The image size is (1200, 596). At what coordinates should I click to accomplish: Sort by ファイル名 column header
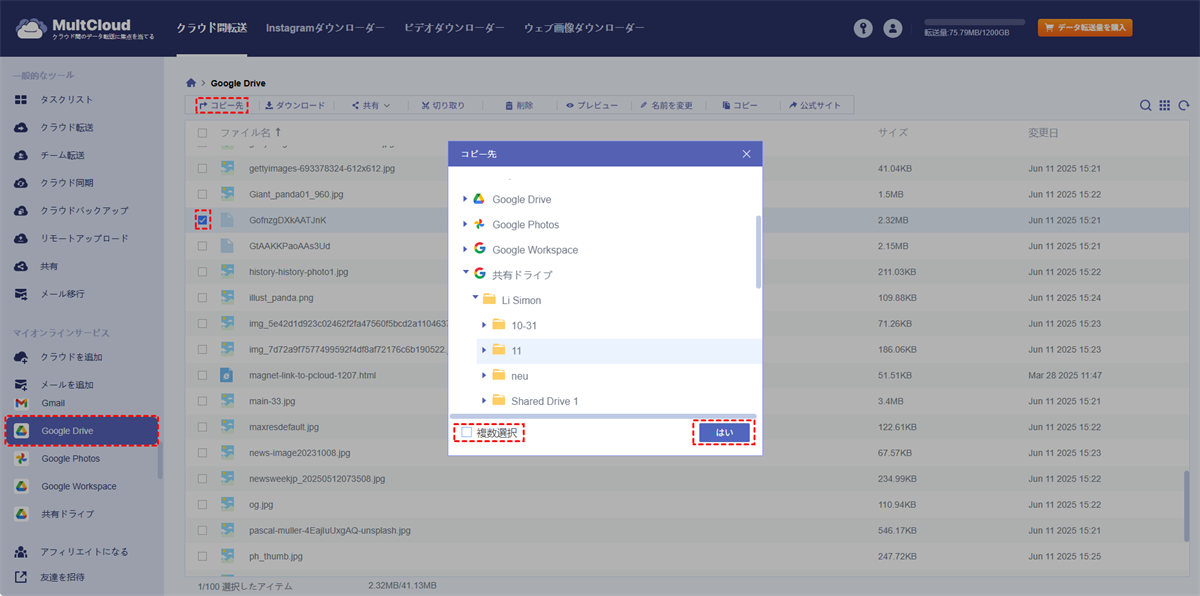coord(245,133)
